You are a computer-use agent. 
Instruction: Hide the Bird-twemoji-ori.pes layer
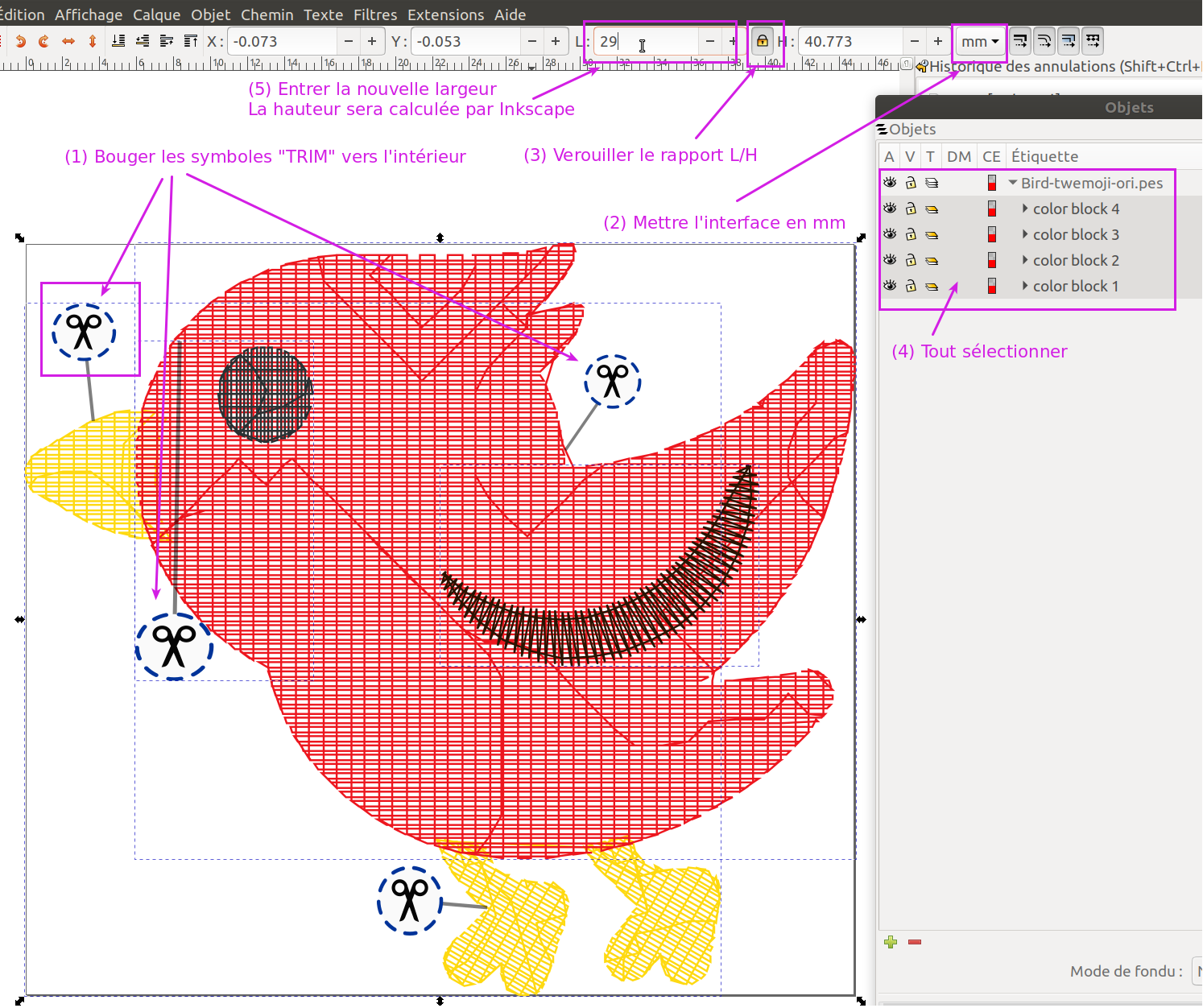[890, 183]
